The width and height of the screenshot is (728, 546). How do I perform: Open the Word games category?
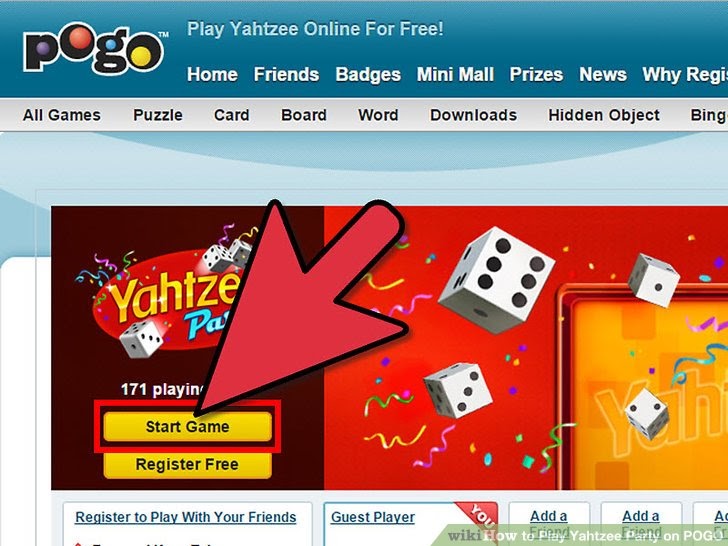pos(378,115)
